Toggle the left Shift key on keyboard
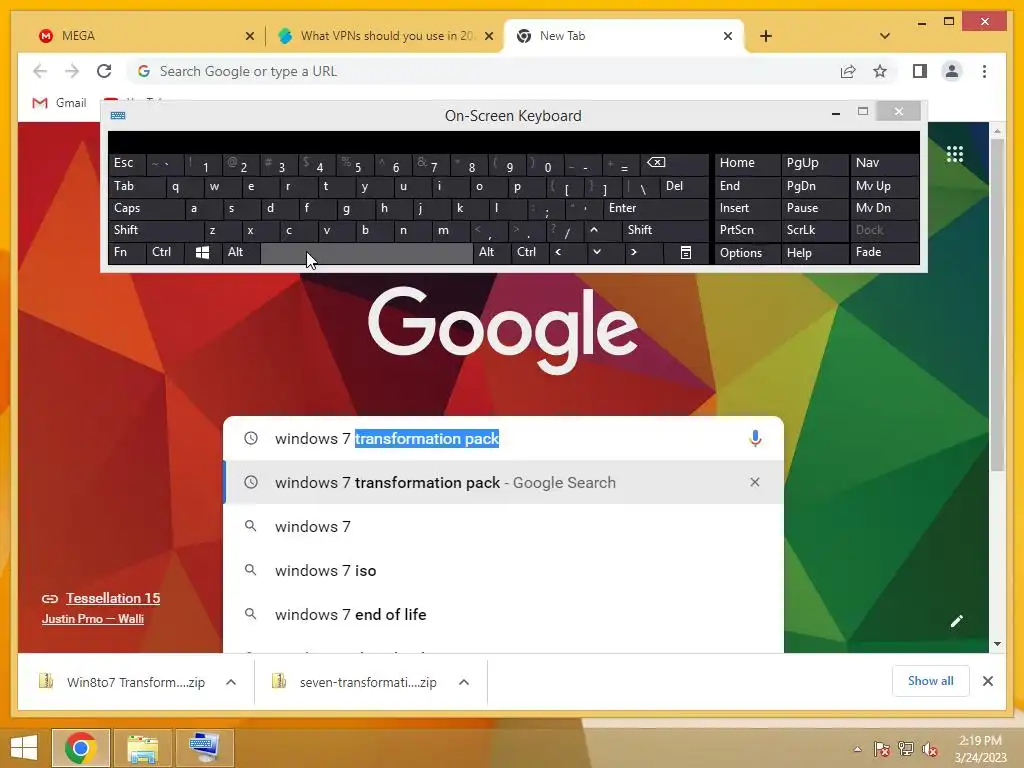The image size is (1024, 768). [x=155, y=230]
